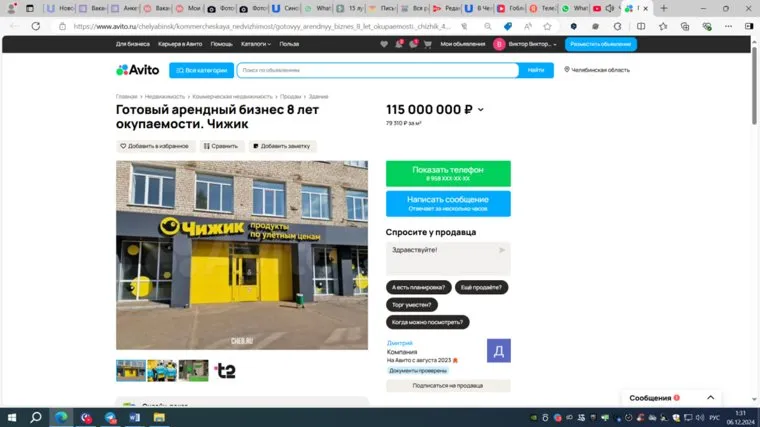Send the message with arrow icon
This screenshot has height=427, width=760.
[502, 249]
